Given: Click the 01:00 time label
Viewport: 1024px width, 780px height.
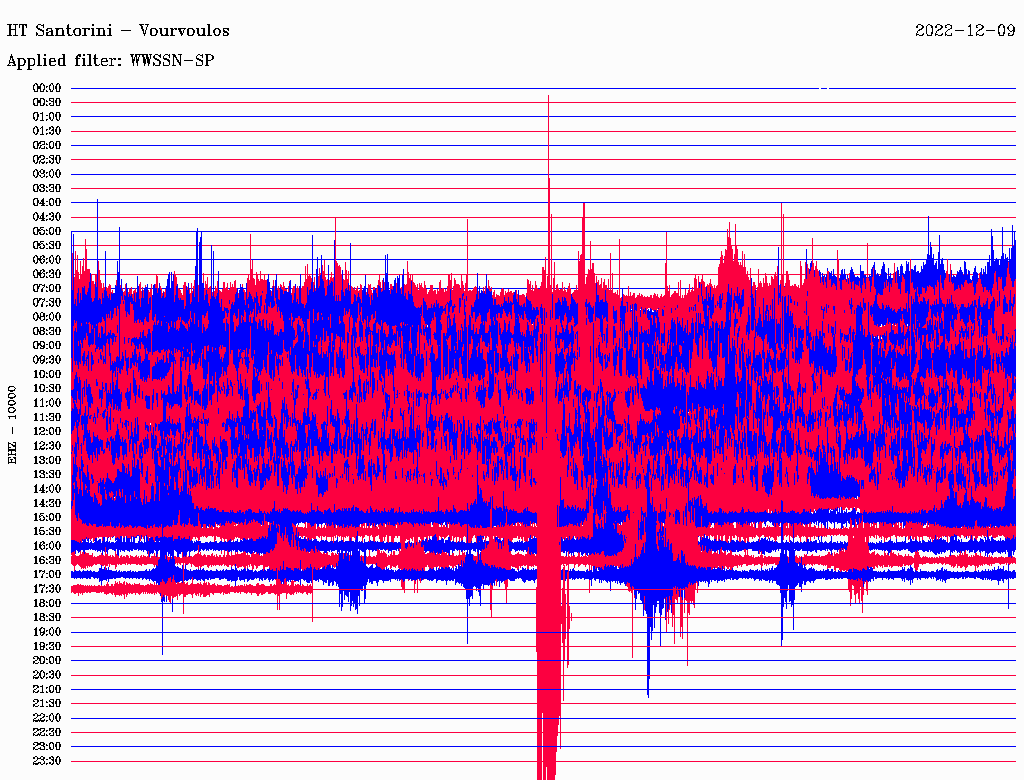Looking at the screenshot, I should 47,117.
